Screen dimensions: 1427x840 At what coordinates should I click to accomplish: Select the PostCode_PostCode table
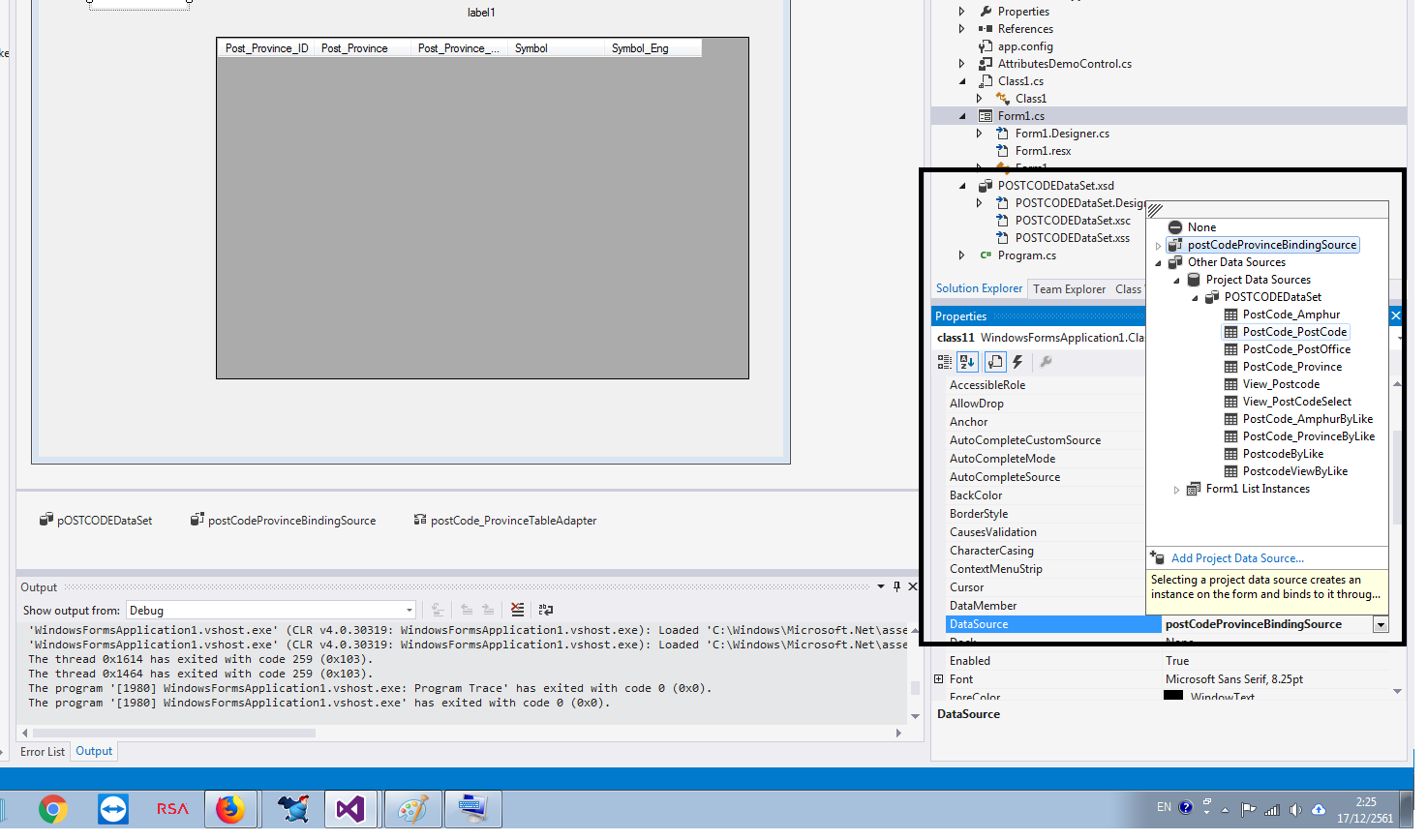click(1294, 332)
